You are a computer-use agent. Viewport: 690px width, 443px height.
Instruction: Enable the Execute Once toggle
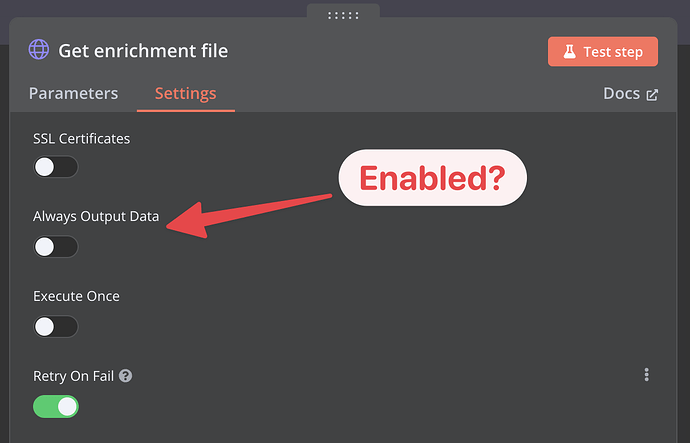pyautogui.click(x=56, y=326)
